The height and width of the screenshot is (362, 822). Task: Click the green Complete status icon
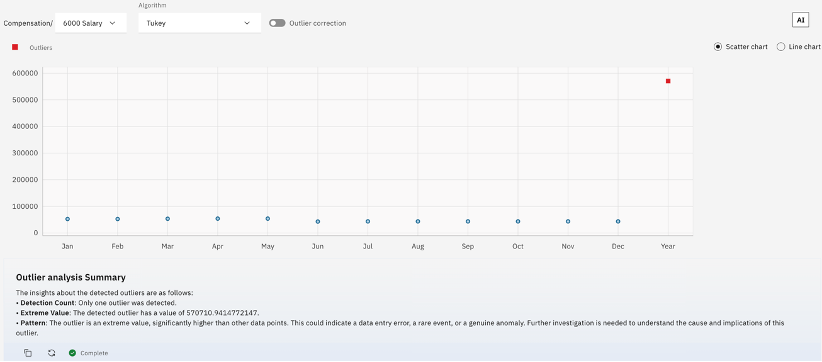click(72, 353)
